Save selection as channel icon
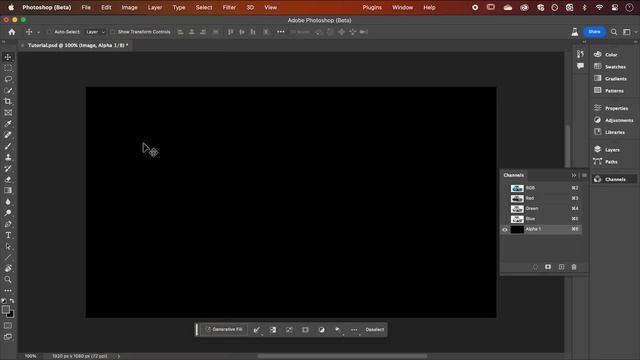The width and height of the screenshot is (640, 360). [548, 267]
